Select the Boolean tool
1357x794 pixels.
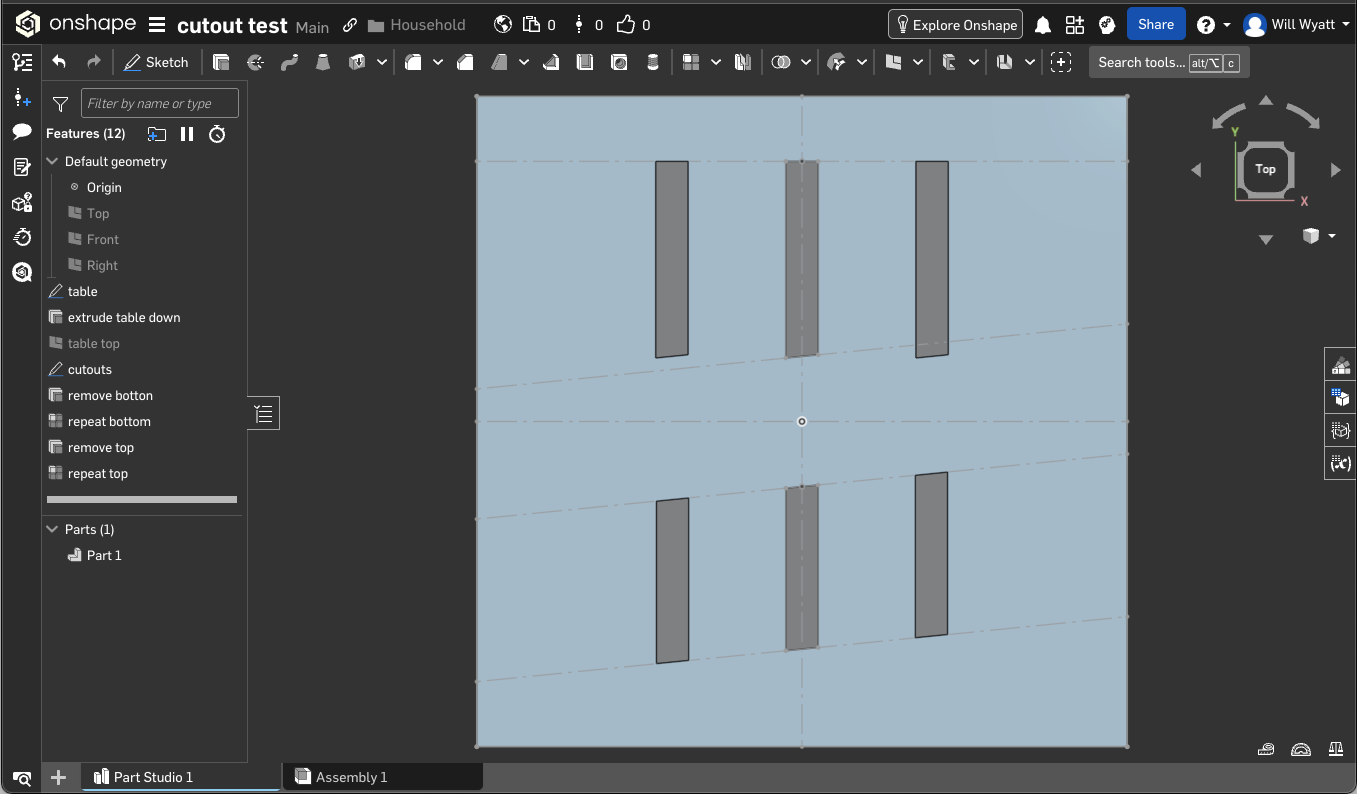coord(781,62)
